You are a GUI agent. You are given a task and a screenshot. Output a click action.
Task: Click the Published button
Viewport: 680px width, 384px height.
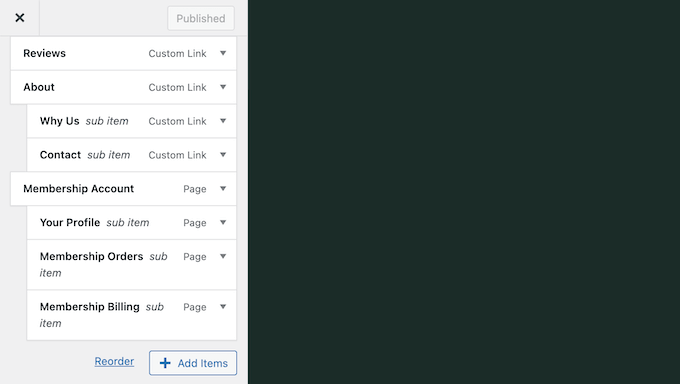coord(201,18)
